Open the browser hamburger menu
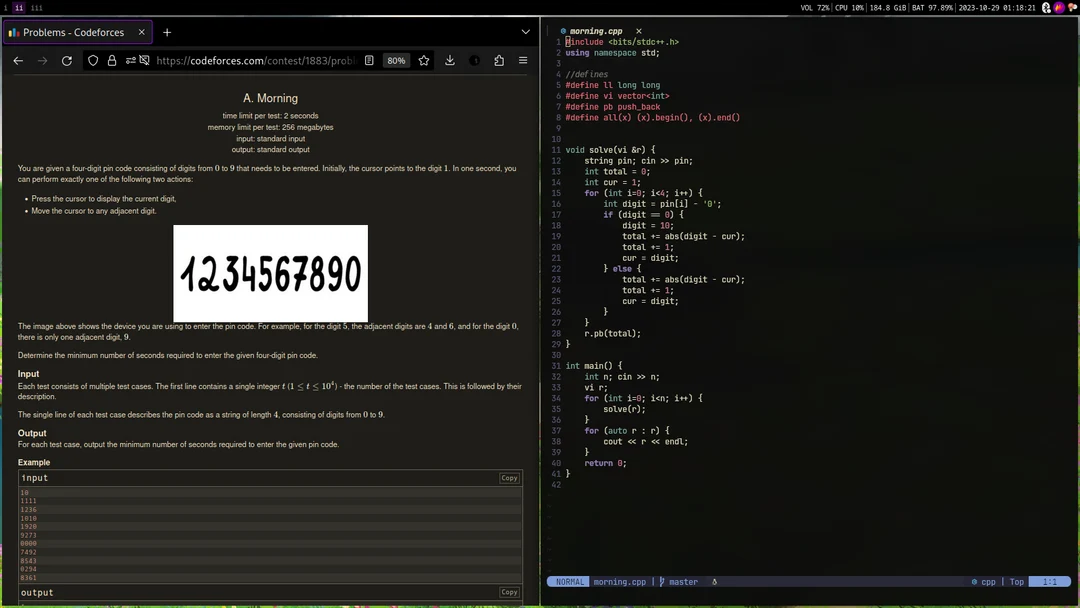Image resolution: width=1080 pixels, height=608 pixels. 523,60
